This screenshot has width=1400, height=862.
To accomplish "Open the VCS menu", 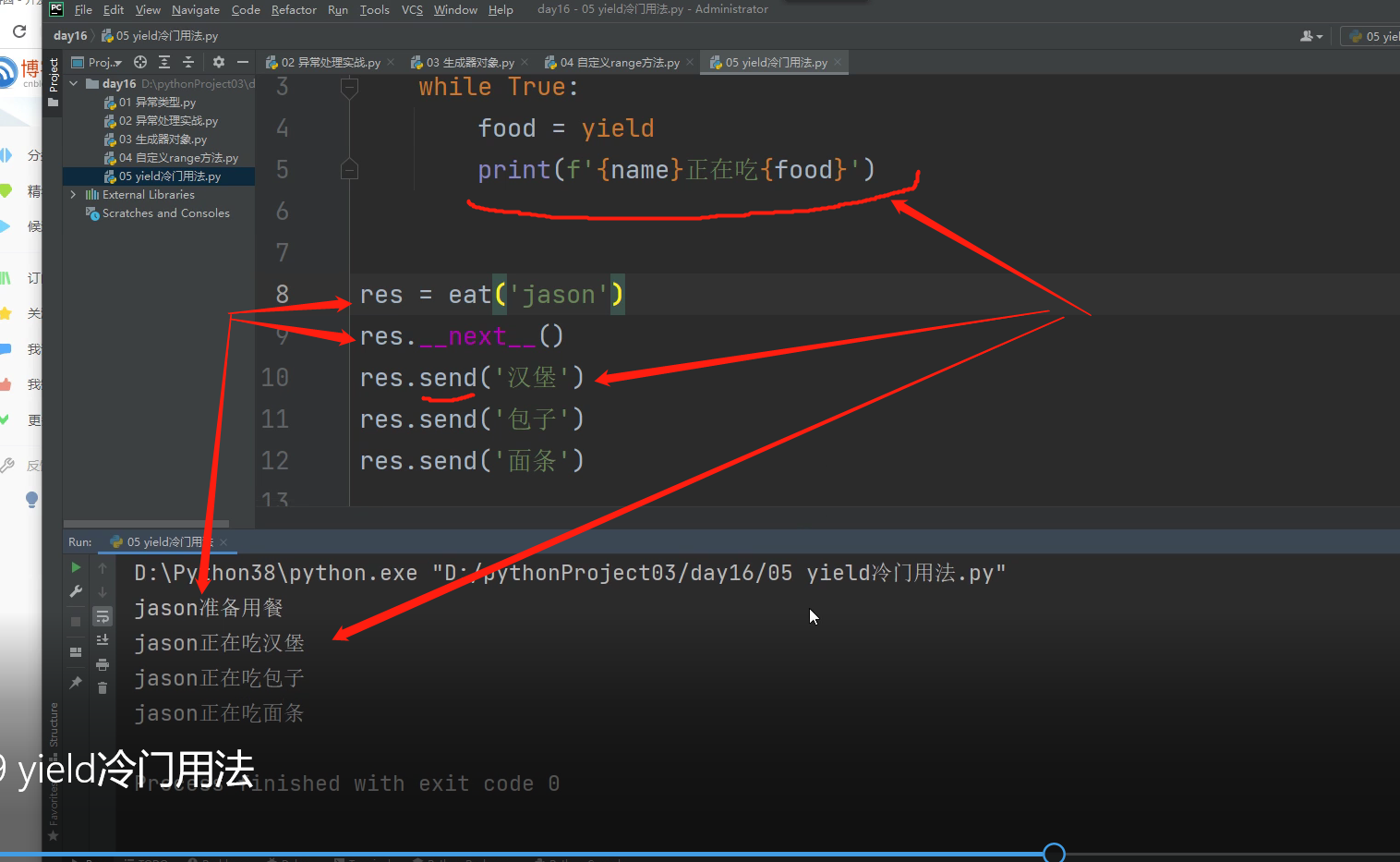I will coord(412,9).
